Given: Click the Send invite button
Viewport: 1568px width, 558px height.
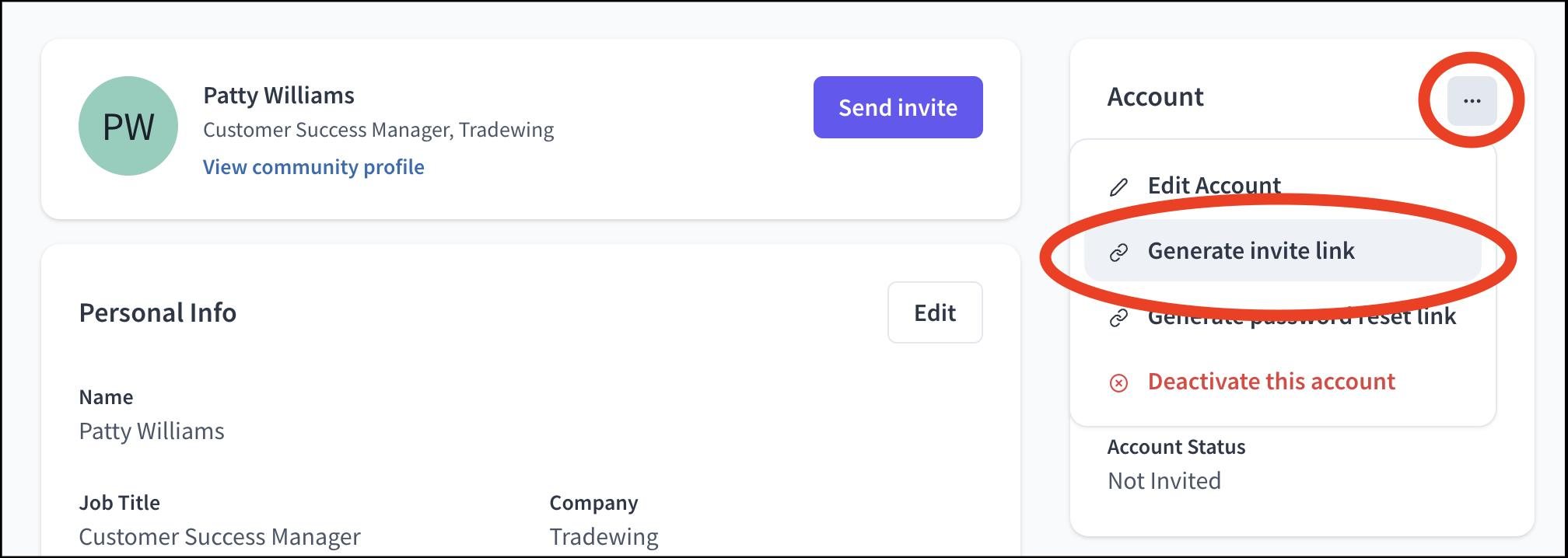Looking at the screenshot, I should pyautogui.click(x=898, y=107).
